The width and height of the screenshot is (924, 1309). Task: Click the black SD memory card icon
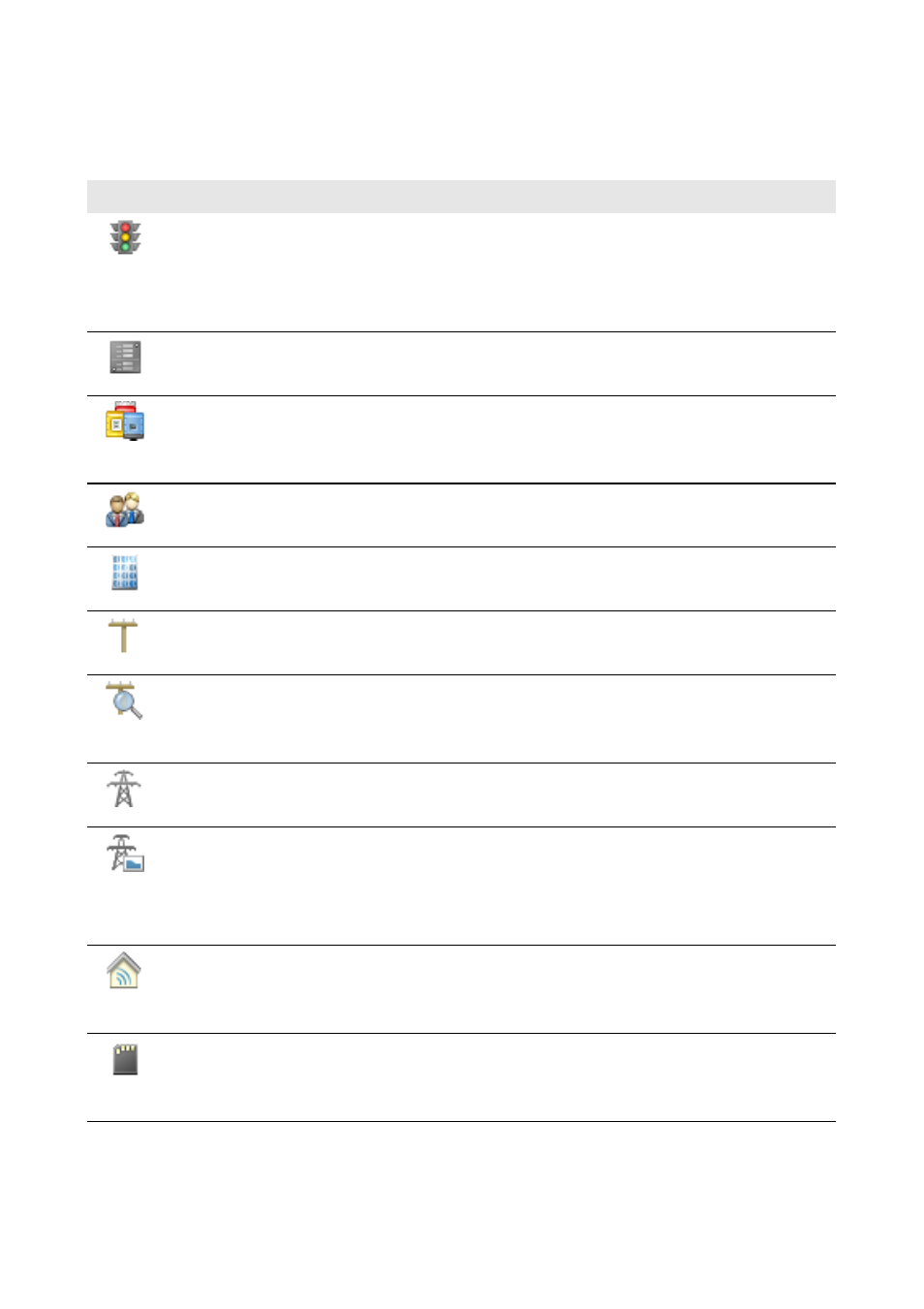(125, 1059)
